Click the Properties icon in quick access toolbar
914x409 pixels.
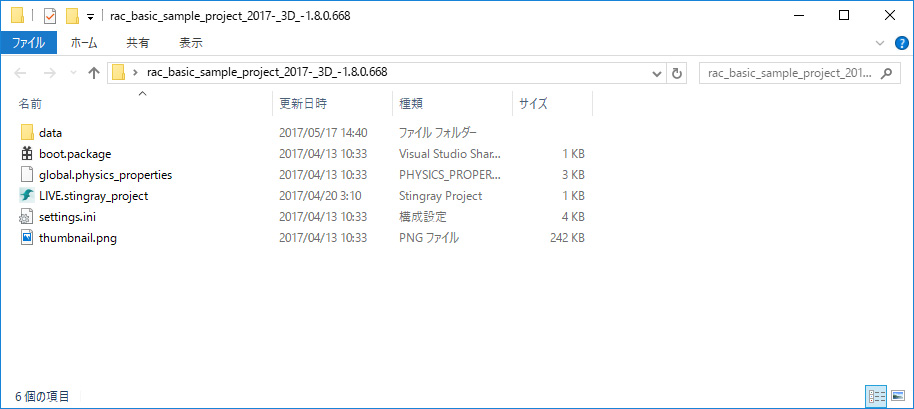pyautogui.click(x=50, y=16)
